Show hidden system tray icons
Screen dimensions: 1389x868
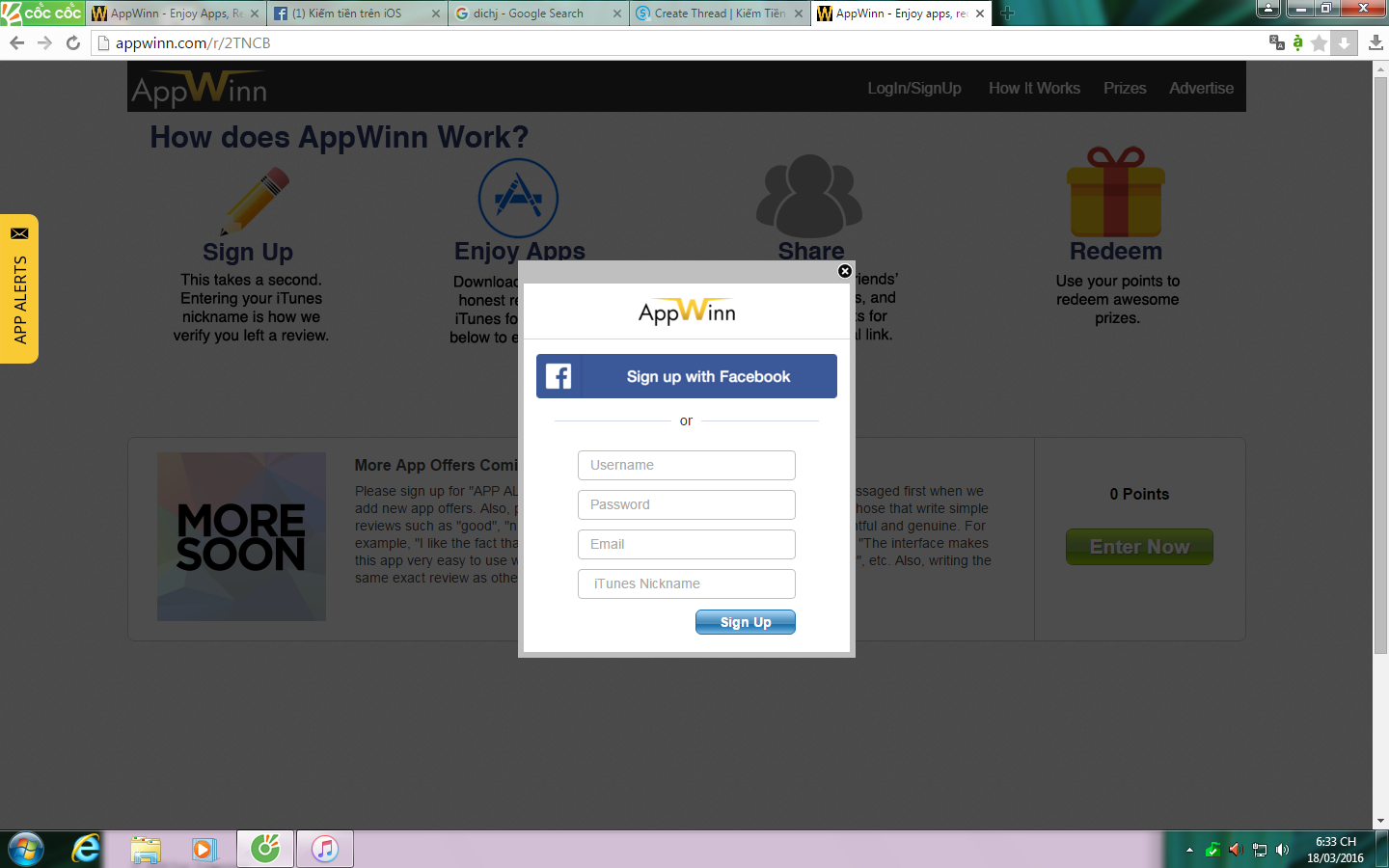(1189, 850)
